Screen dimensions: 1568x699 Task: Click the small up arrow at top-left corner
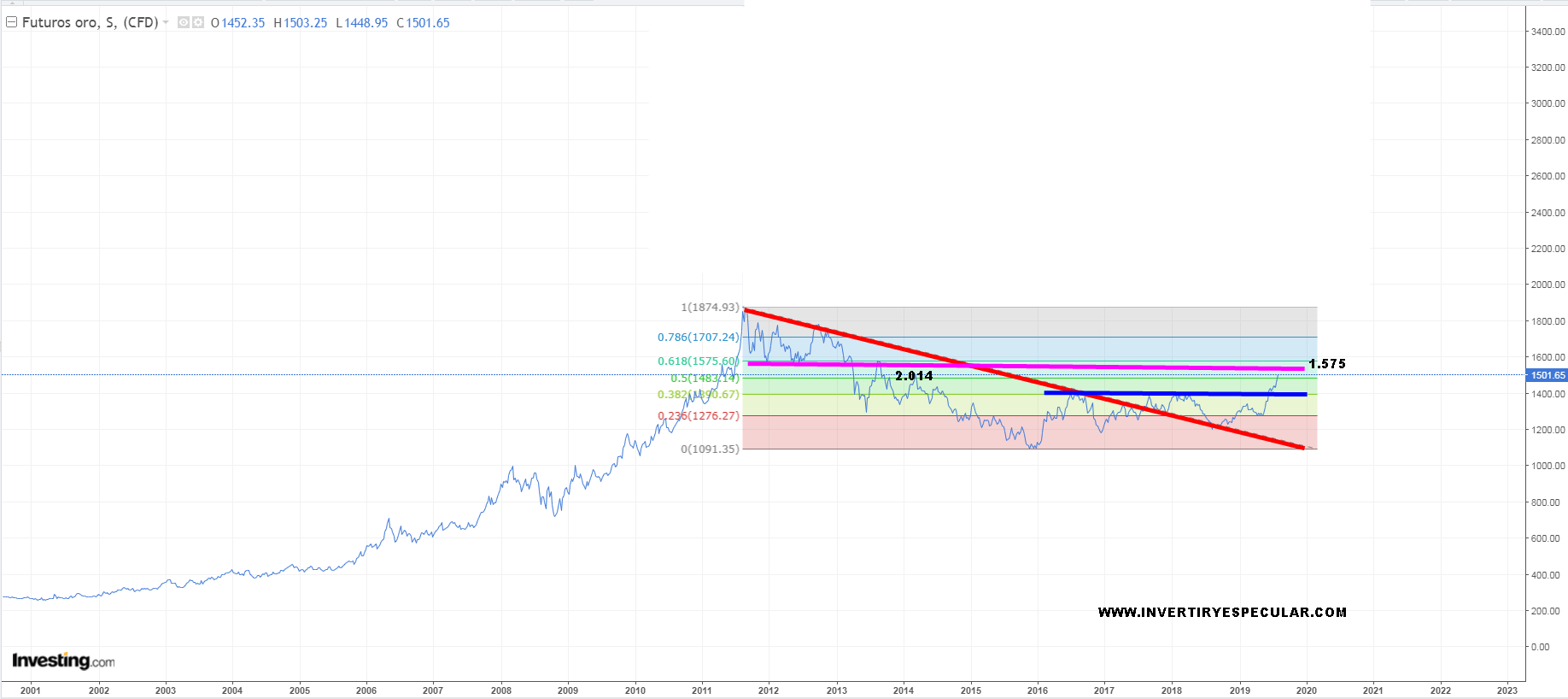(12, 3)
